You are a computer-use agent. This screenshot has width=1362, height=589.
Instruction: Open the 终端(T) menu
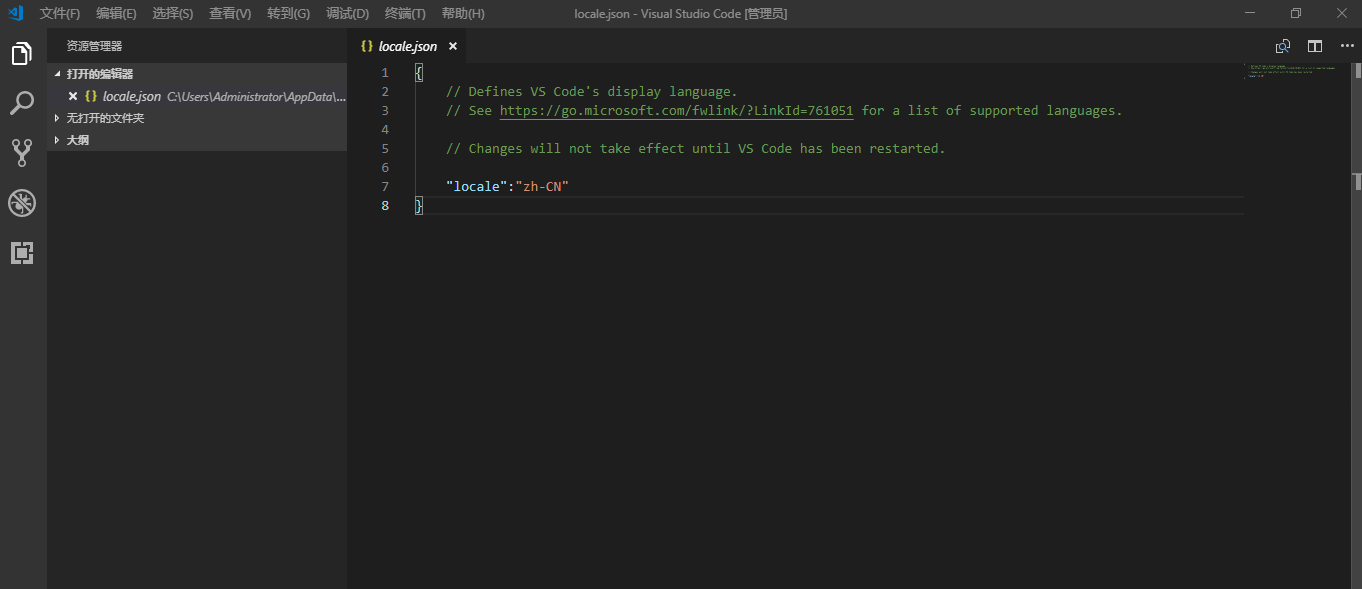404,13
